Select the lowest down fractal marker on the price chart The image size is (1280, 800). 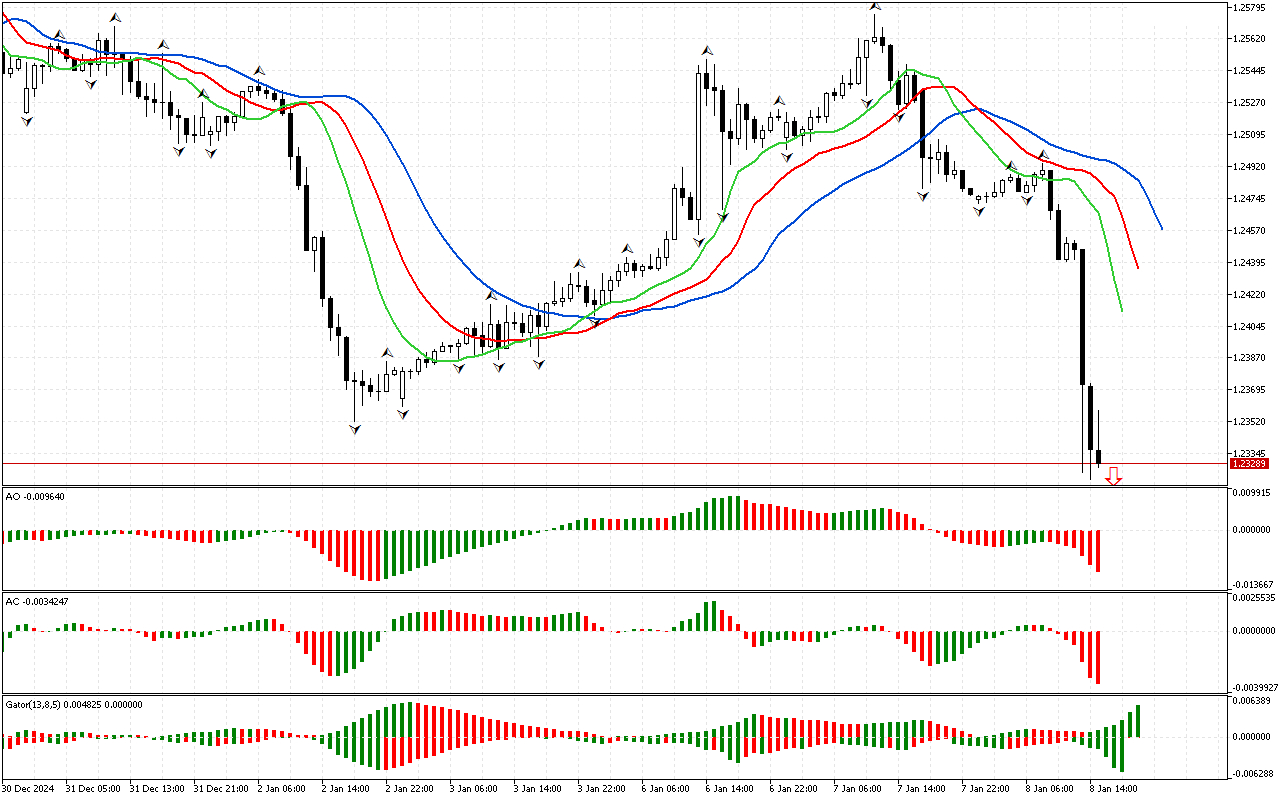point(355,429)
